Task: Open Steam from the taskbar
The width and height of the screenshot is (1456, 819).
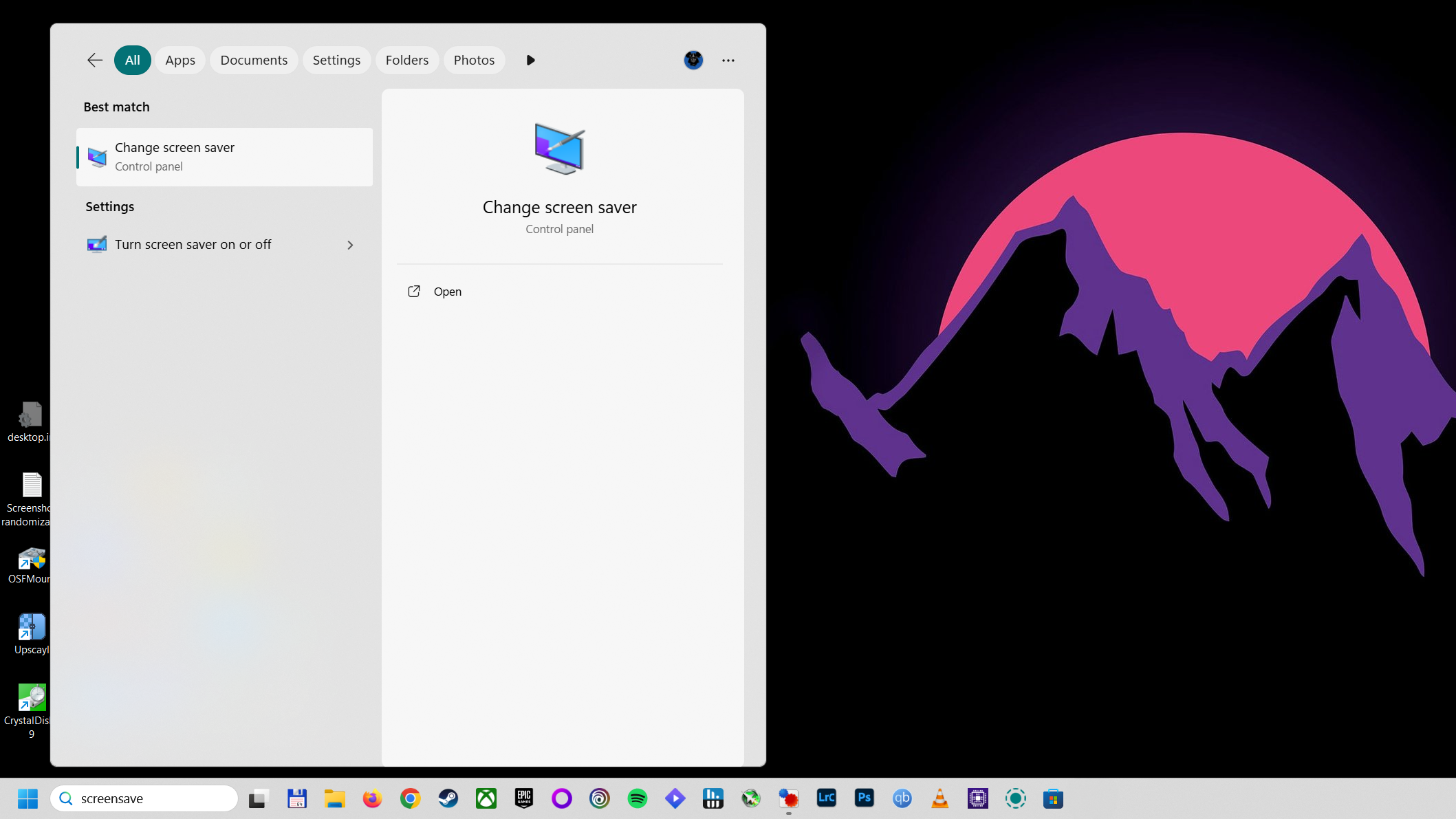Action: [x=448, y=798]
